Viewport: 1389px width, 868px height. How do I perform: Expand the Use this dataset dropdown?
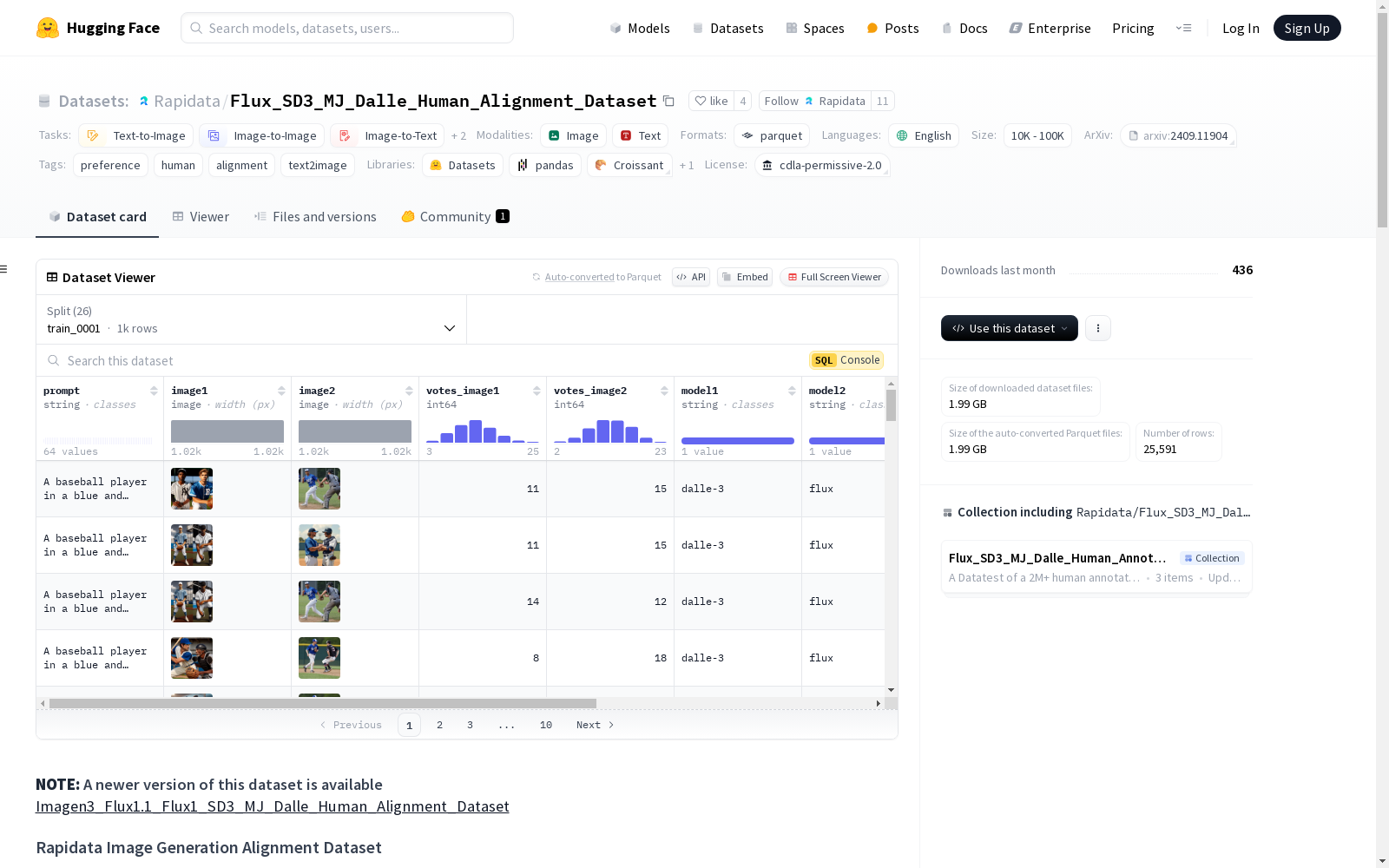tap(1010, 328)
